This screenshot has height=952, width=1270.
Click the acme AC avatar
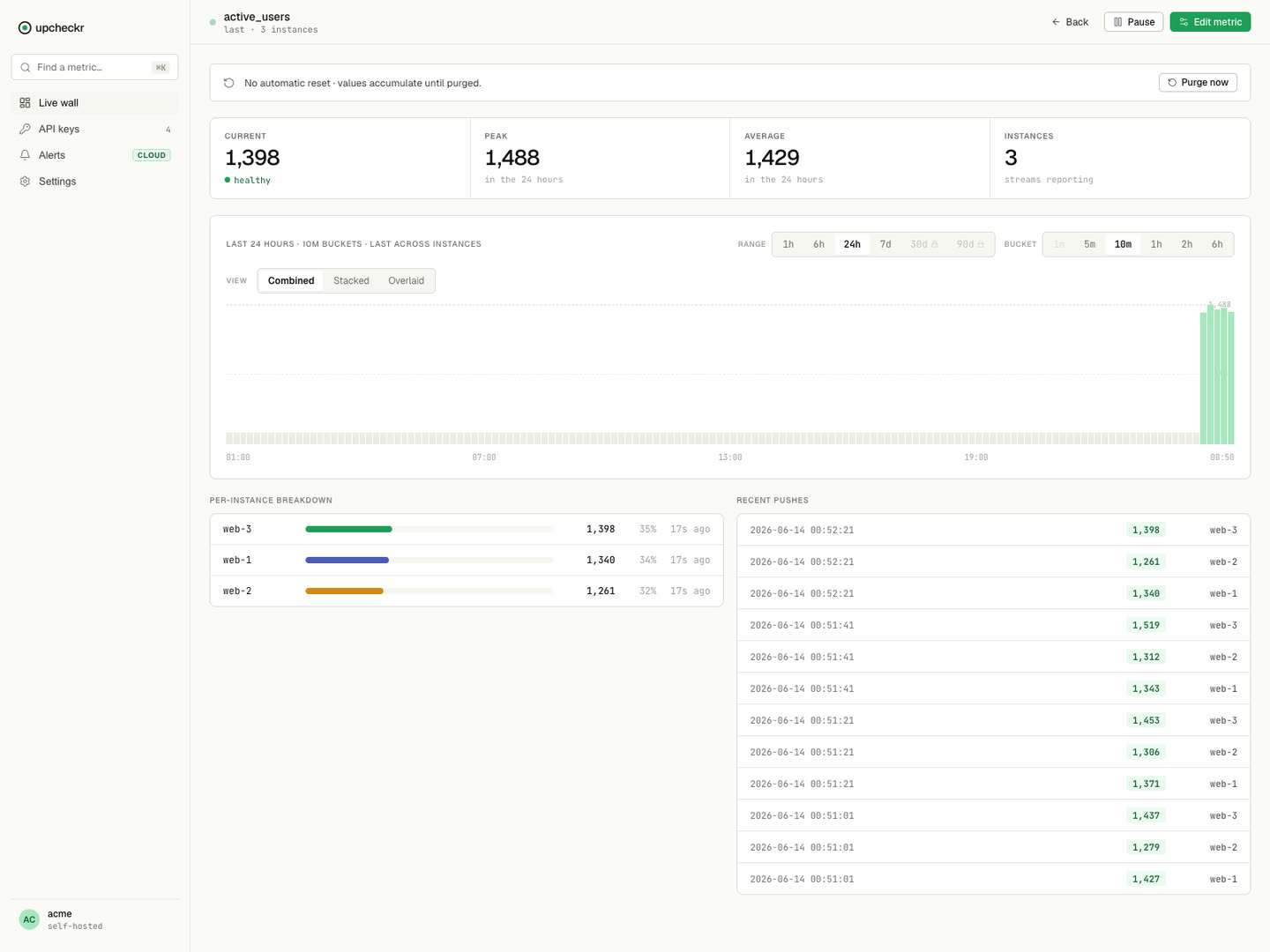tap(29, 919)
